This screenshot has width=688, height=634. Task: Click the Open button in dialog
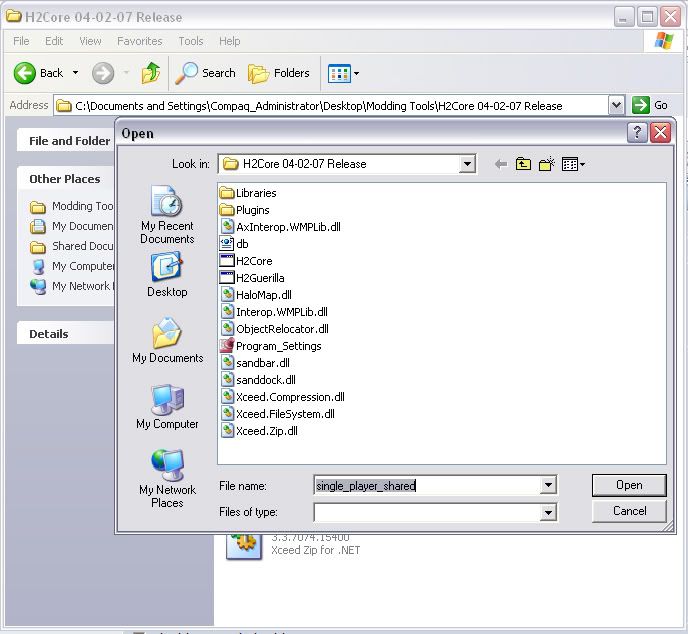click(x=629, y=485)
